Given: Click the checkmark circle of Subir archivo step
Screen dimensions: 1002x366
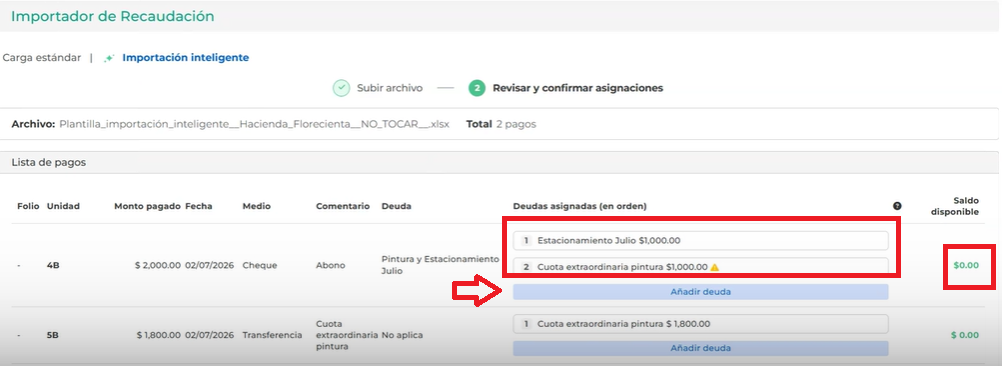Looking at the screenshot, I should pos(341,88).
